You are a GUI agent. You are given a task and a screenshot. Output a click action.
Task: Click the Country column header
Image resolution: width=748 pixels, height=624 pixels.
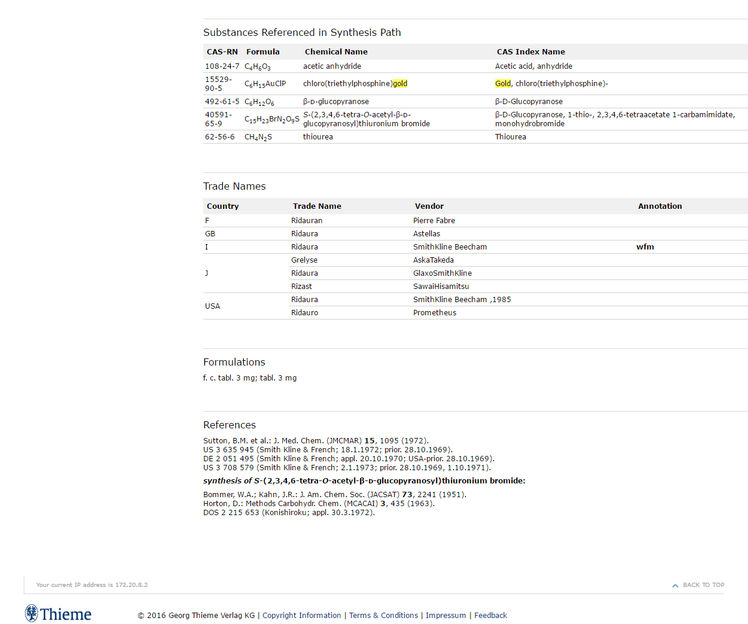[x=222, y=206]
